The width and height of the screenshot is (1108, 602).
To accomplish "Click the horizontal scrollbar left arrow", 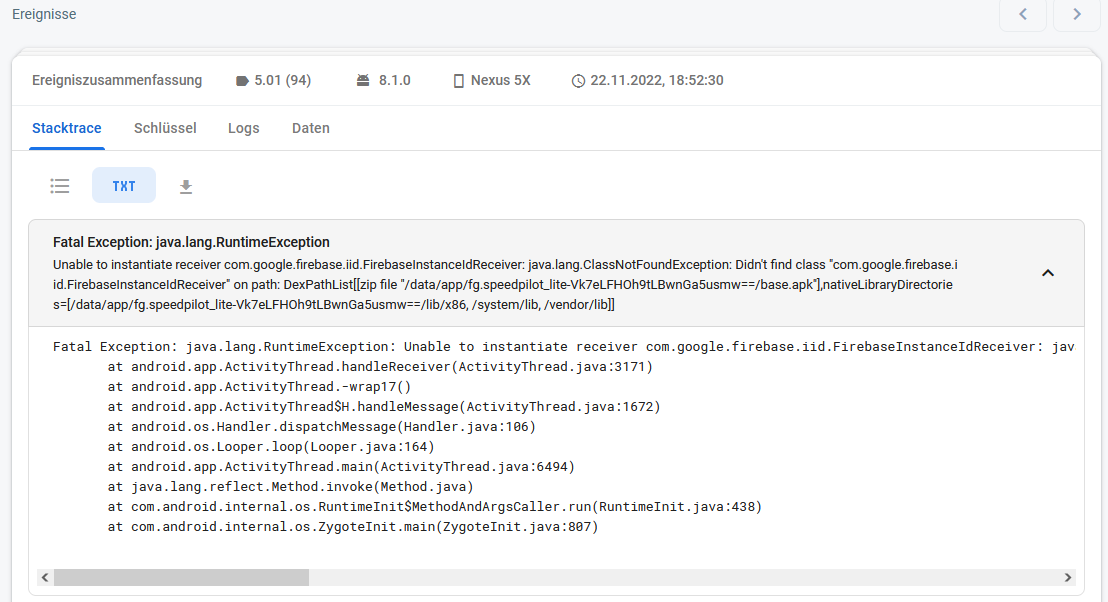I will [x=44, y=578].
